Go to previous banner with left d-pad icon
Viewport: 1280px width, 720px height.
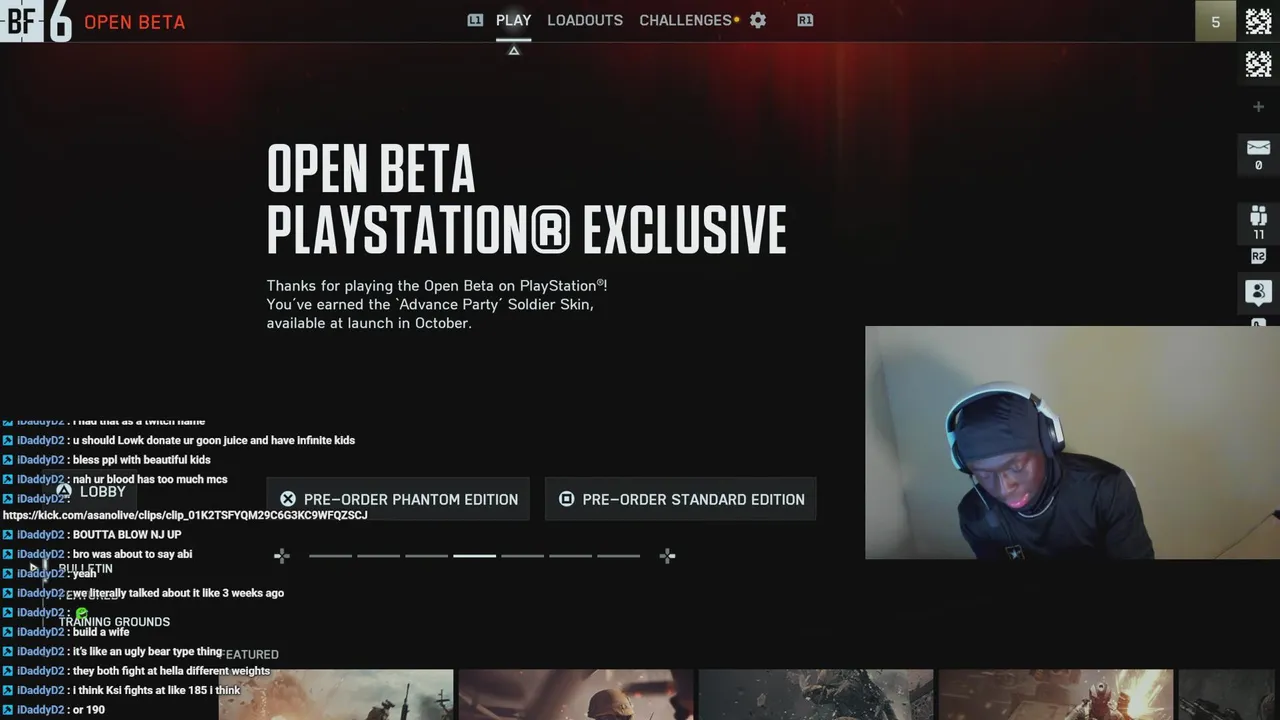click(282, 556)
